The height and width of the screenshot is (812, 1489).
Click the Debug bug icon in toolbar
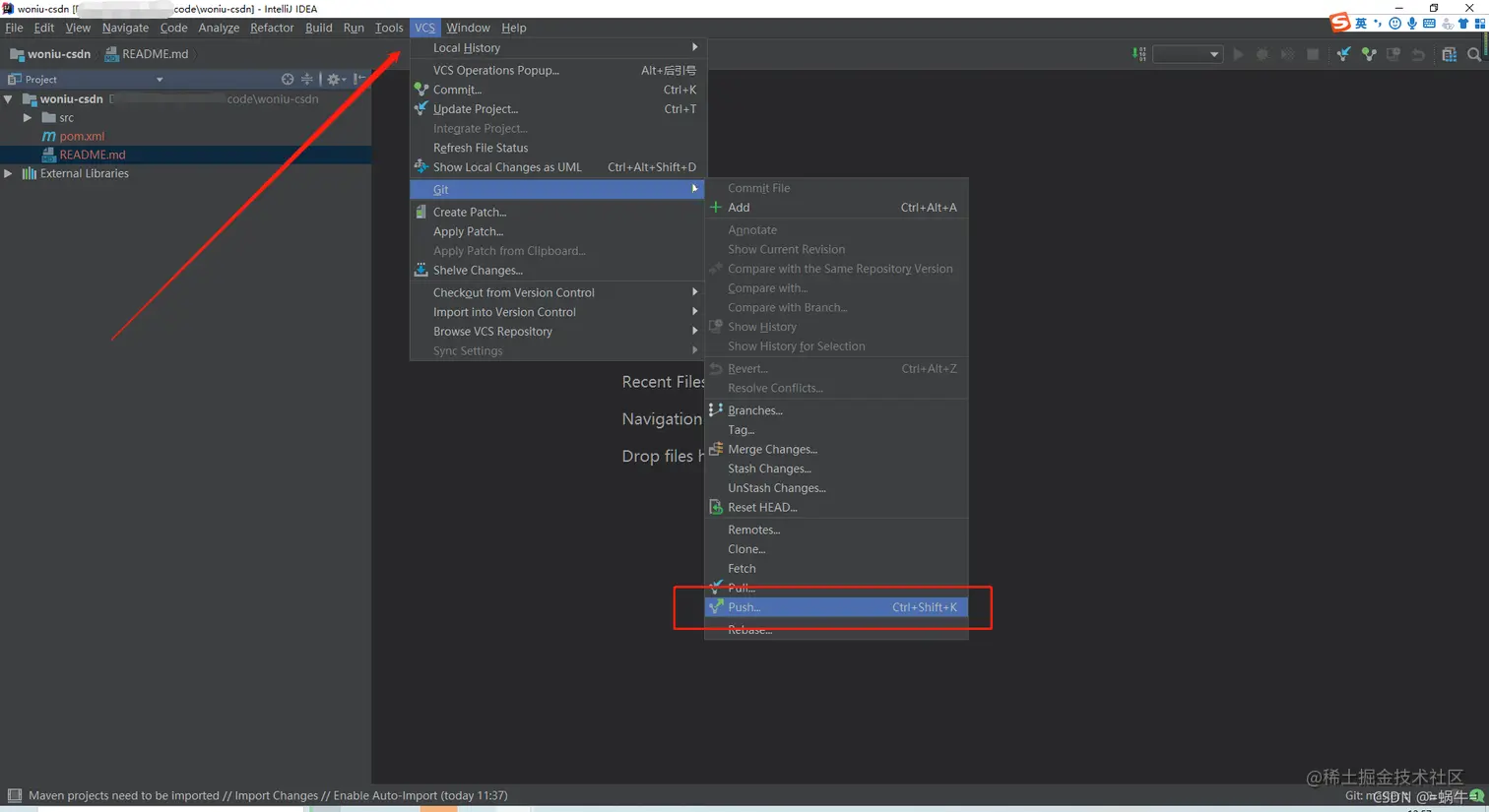pyautogui.click(x=1262, y=54)
